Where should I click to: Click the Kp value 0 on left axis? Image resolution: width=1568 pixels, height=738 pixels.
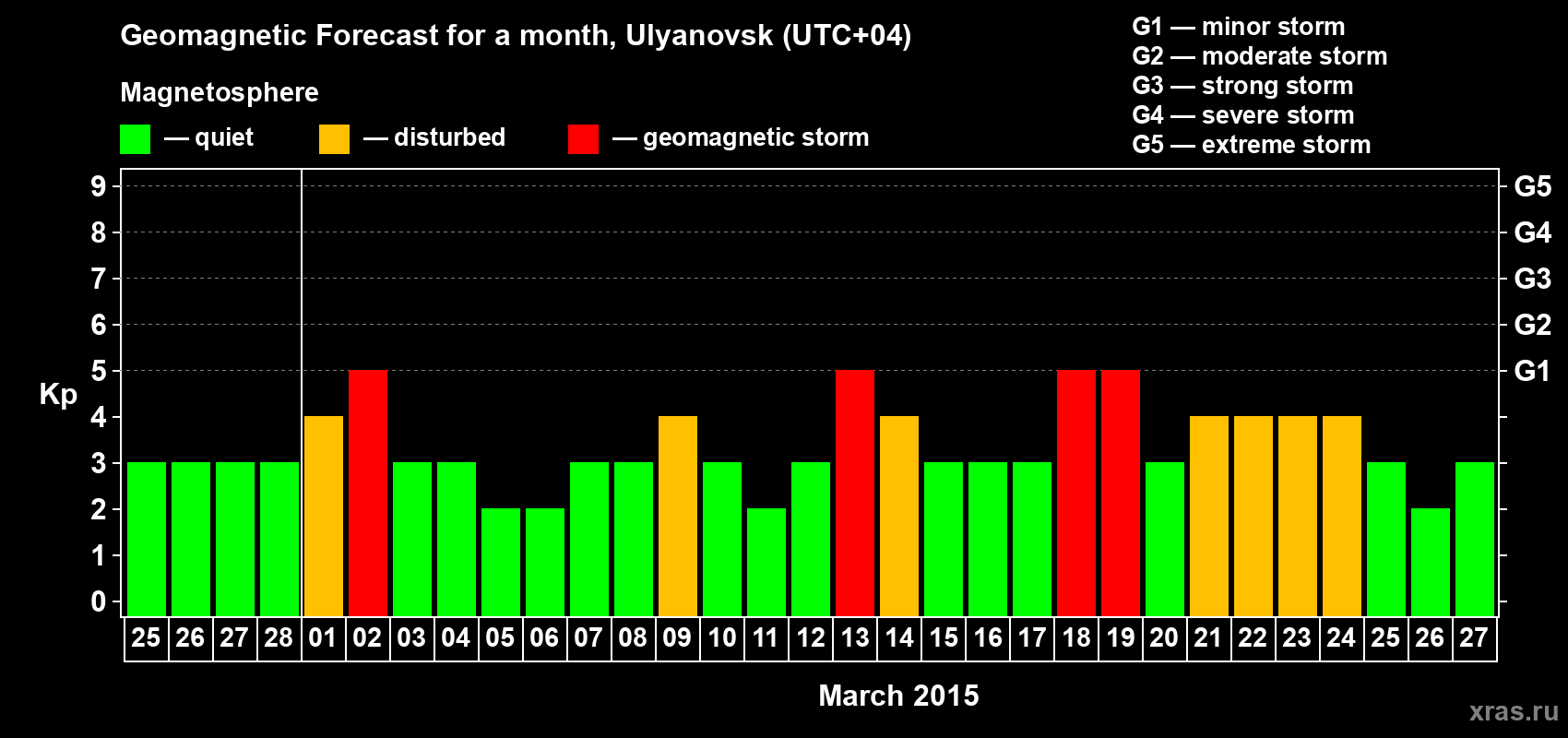99,601
